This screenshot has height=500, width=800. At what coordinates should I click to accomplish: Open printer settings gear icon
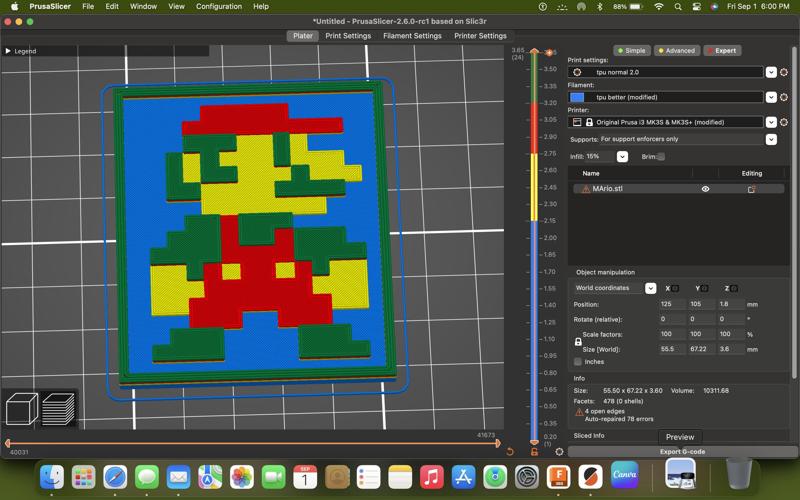[x=784, y=122]
